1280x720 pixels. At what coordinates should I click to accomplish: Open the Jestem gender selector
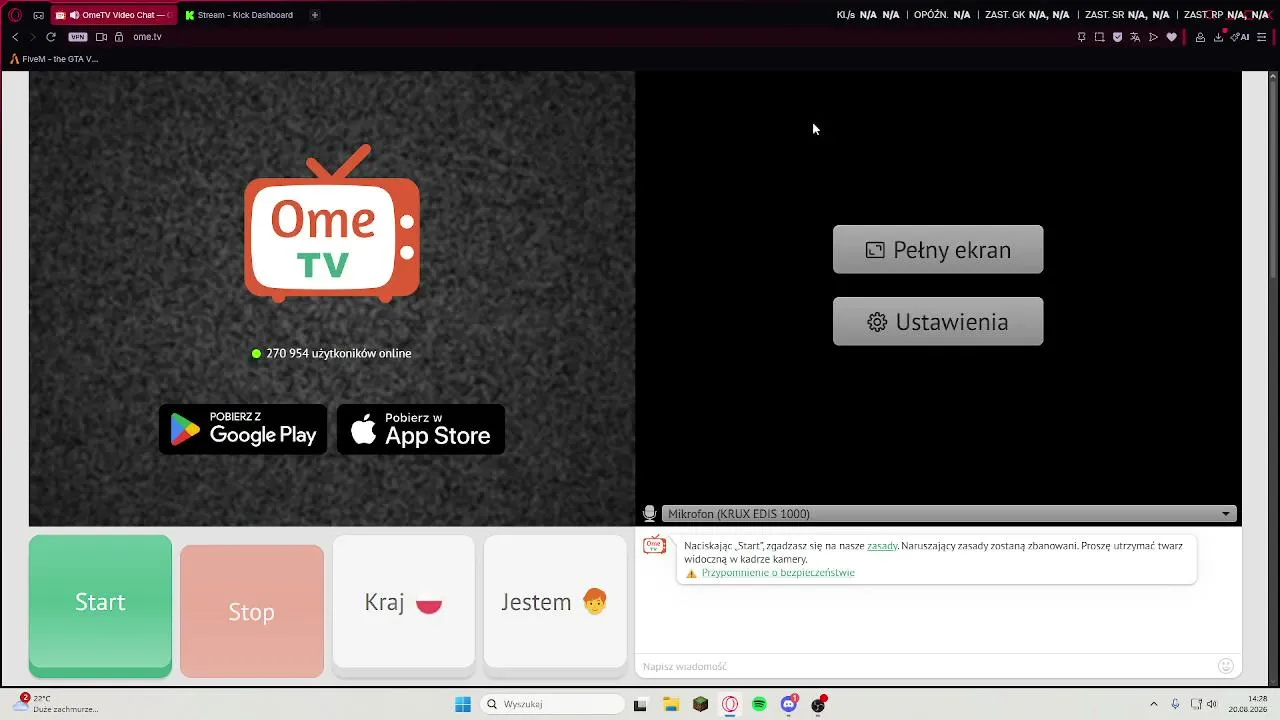click(555, 602)
